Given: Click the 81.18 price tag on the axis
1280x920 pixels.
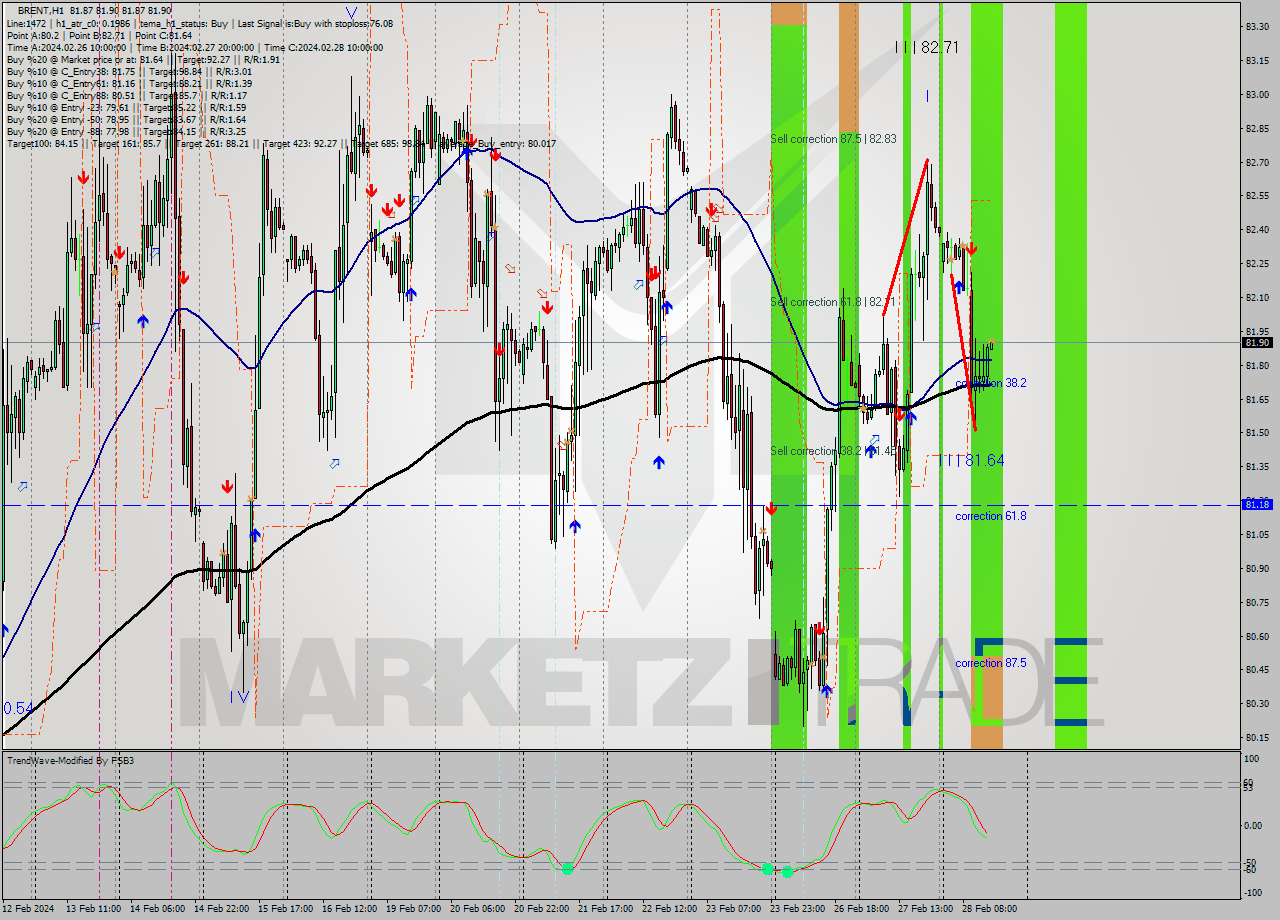Looking at the screenshot, I should tap(1257, 505).
